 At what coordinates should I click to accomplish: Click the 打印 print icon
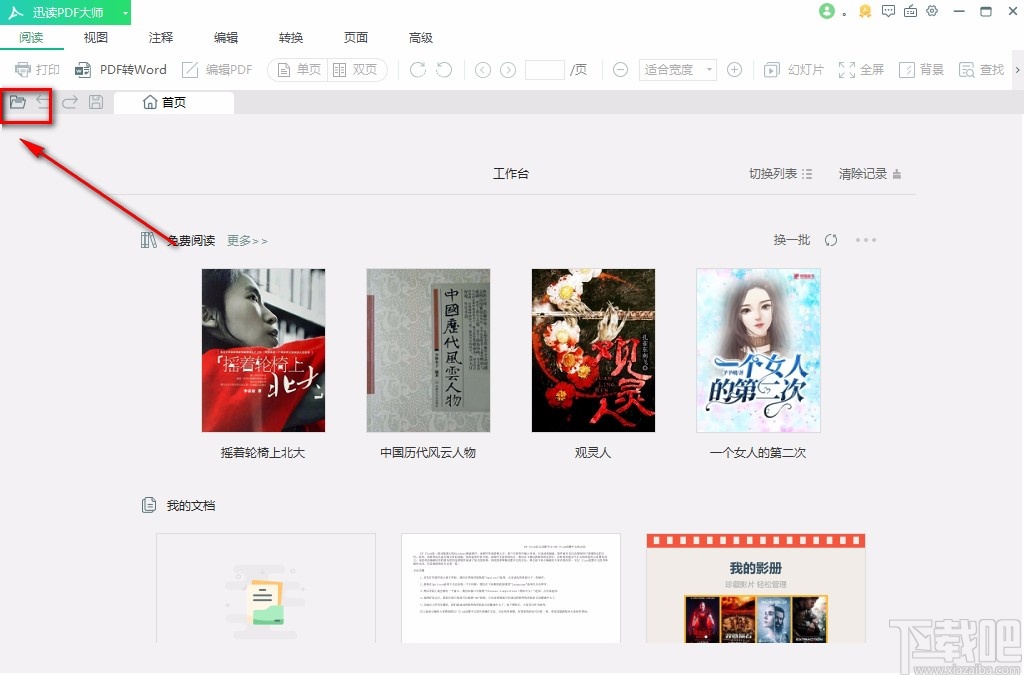click(36, 69)
